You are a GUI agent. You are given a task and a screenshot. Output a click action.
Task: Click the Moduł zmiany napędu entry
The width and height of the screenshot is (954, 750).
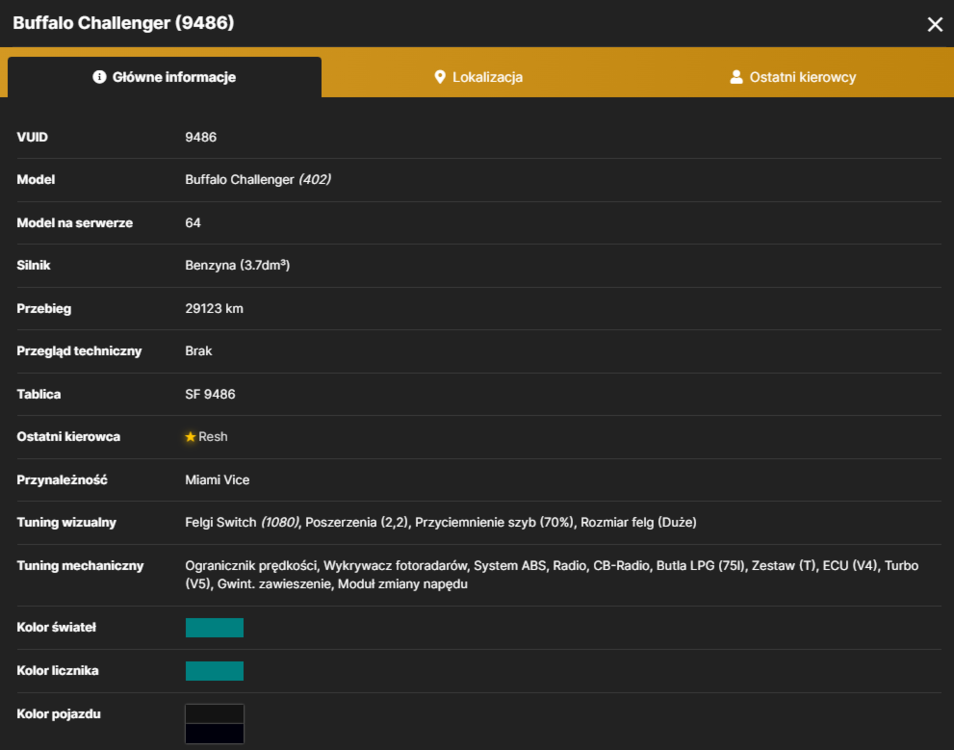[403, 584]
